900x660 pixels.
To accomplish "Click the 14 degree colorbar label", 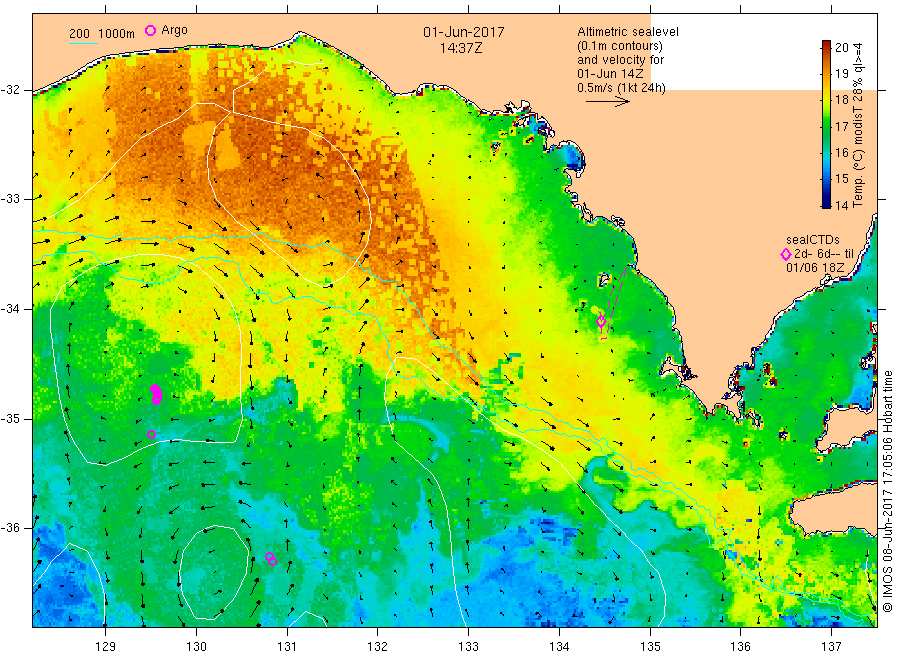I will click(842, 205).
